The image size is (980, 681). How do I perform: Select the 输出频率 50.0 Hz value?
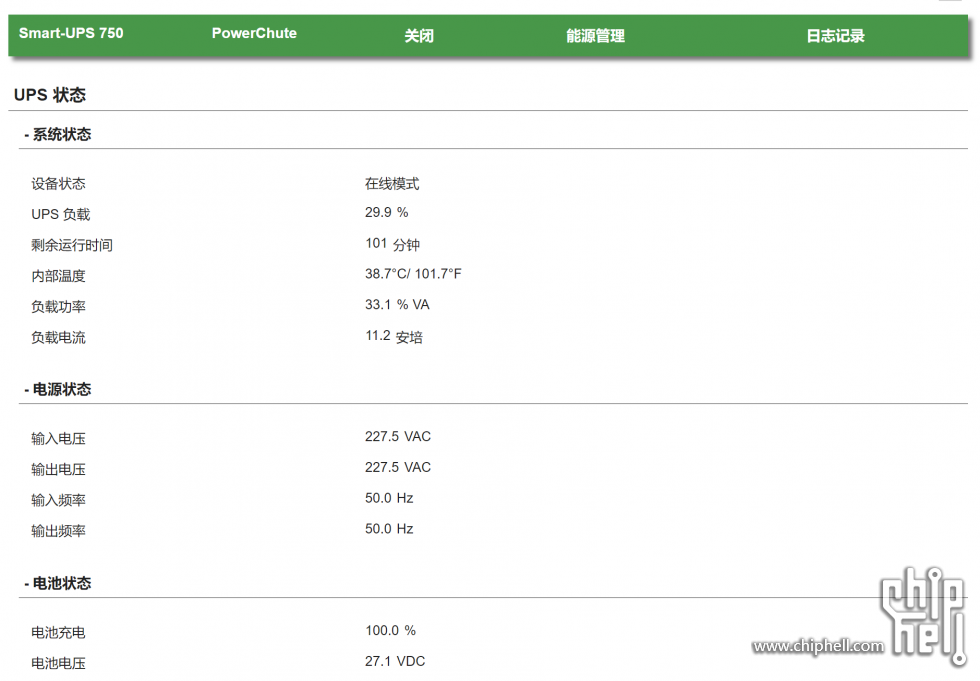[389, 529]
